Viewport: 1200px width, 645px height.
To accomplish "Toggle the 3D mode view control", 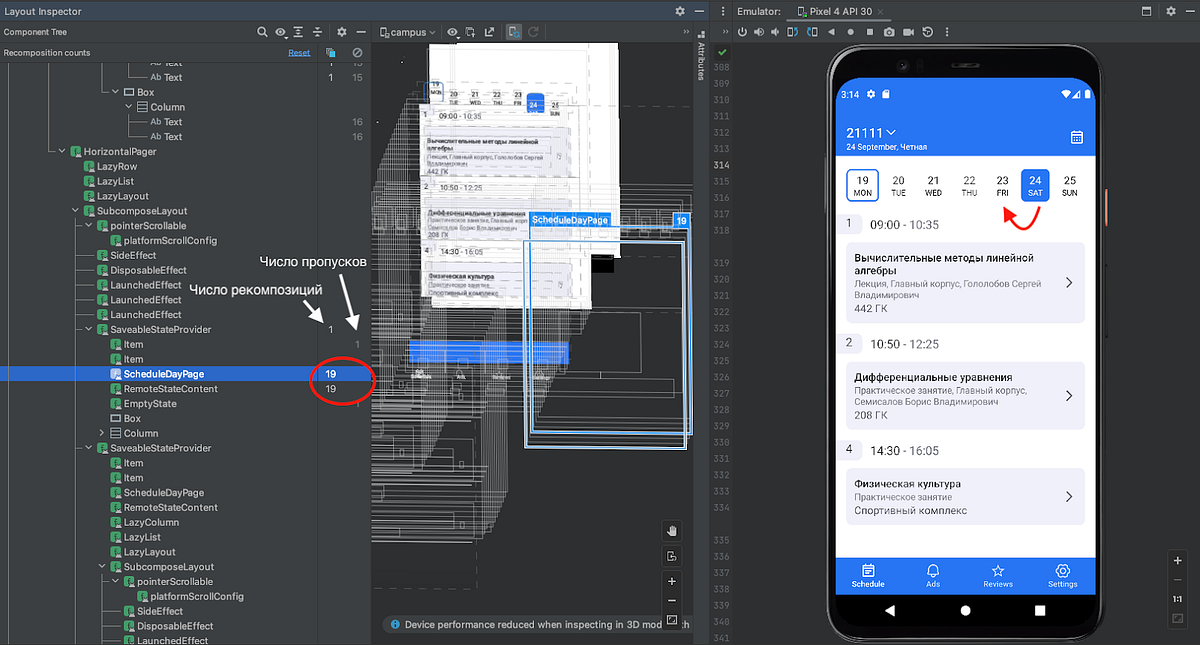I will coord(671,556).
